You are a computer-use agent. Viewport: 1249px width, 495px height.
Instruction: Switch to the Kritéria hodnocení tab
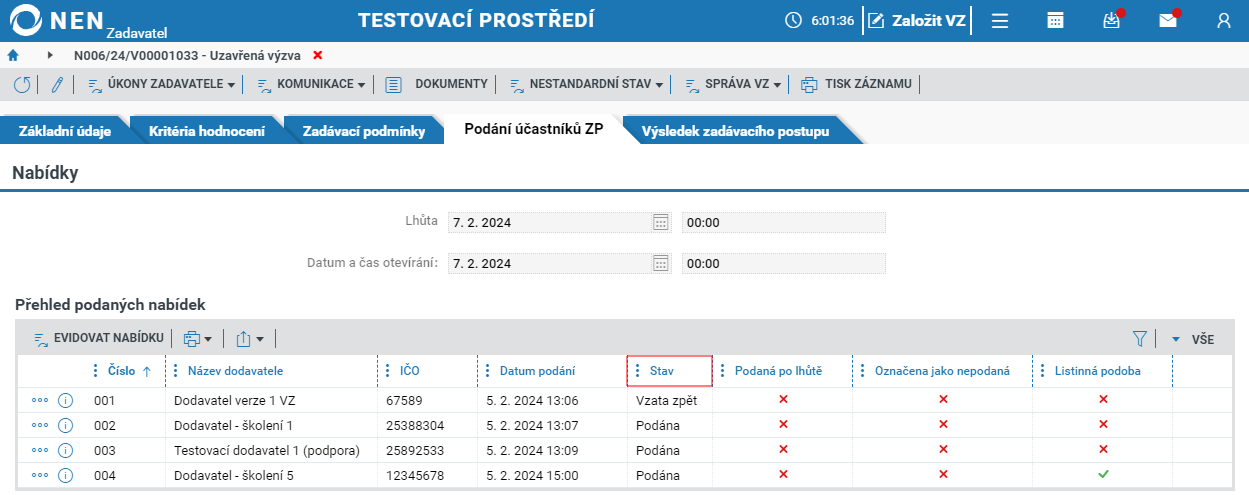pyautogui.click(x=206, y=131)
